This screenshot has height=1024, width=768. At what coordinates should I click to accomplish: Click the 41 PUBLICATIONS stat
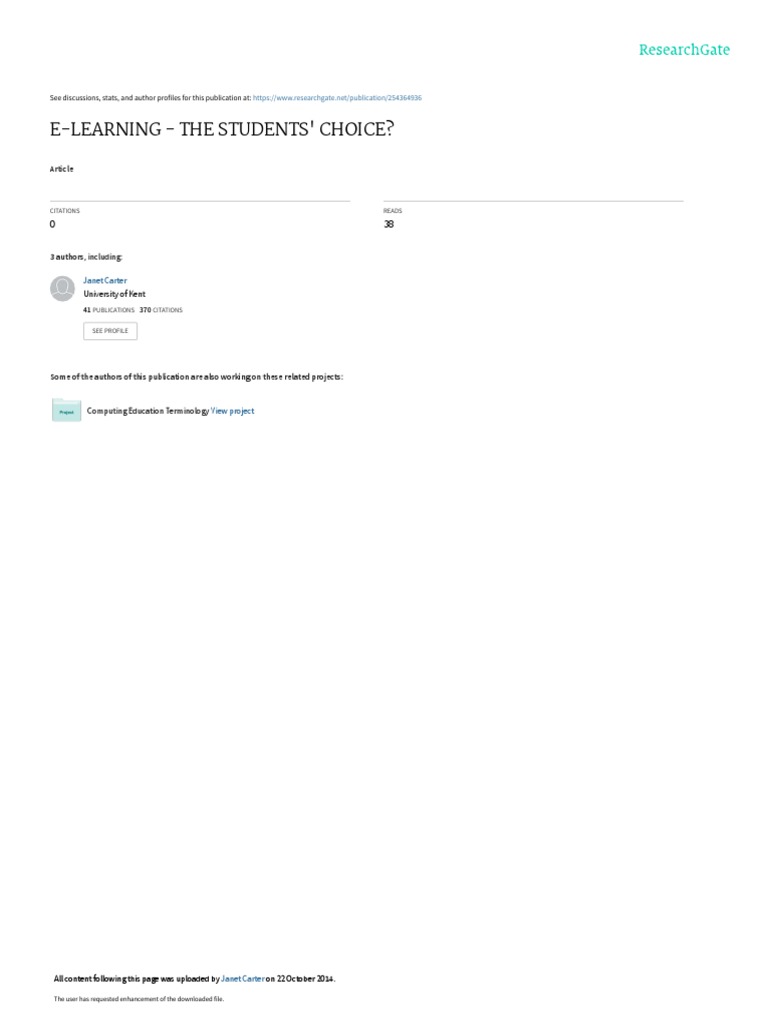(x=108, y=310)
